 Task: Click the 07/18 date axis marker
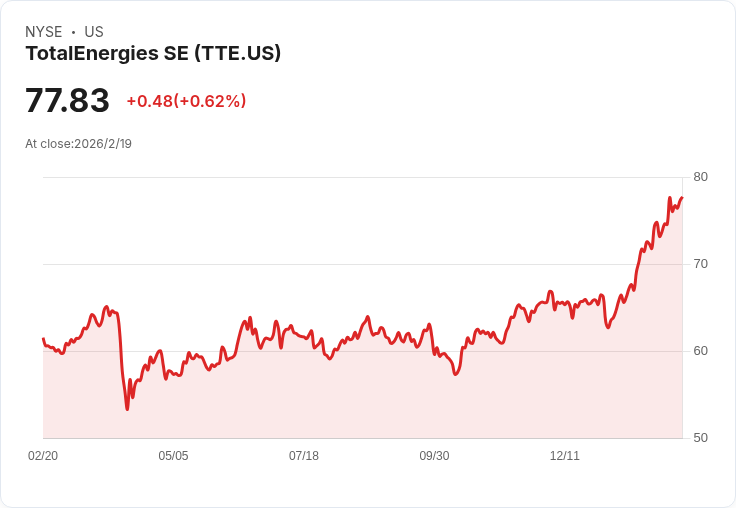(304, 456)
